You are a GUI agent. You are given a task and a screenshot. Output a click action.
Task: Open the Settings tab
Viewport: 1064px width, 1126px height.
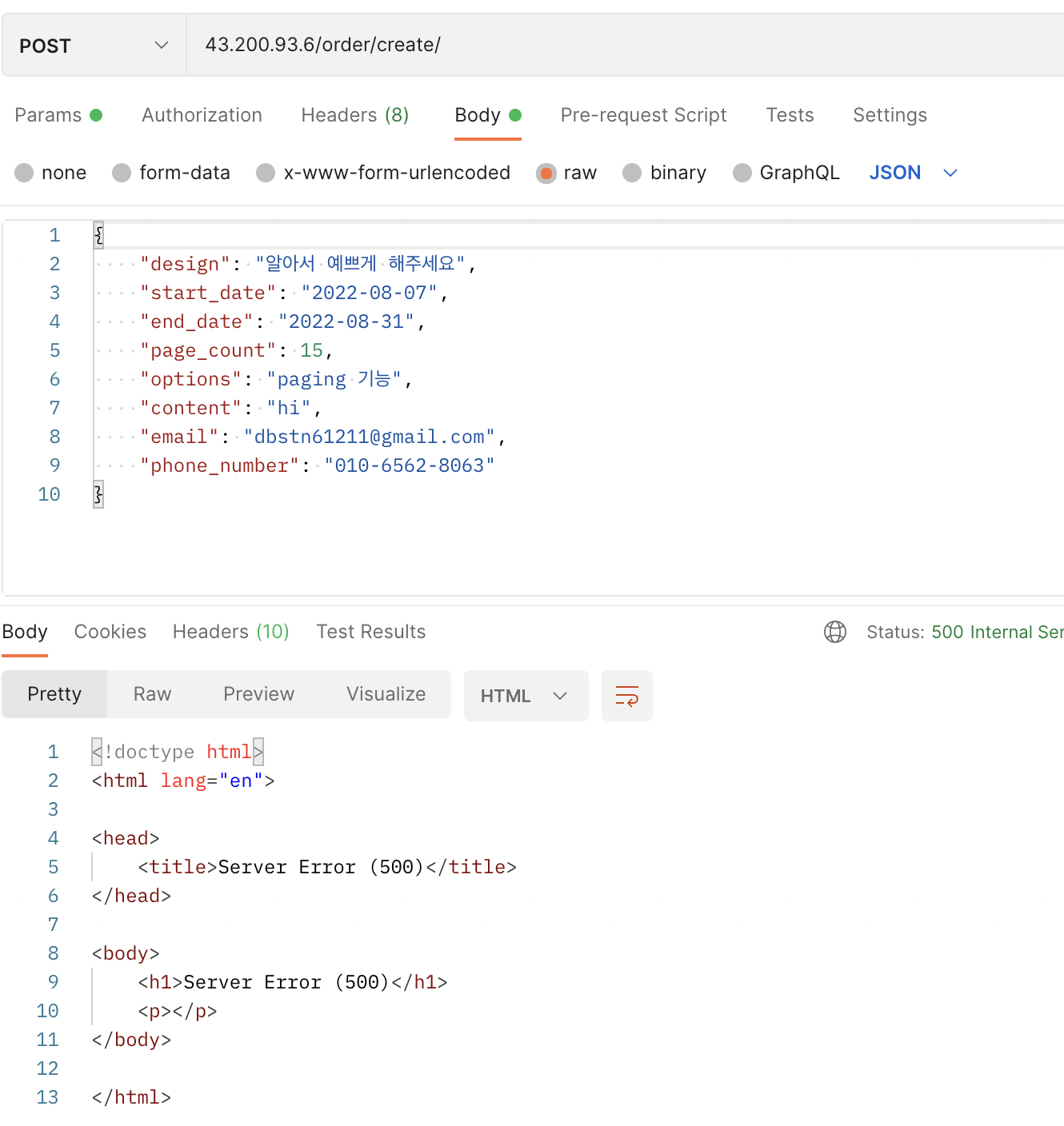890,115
